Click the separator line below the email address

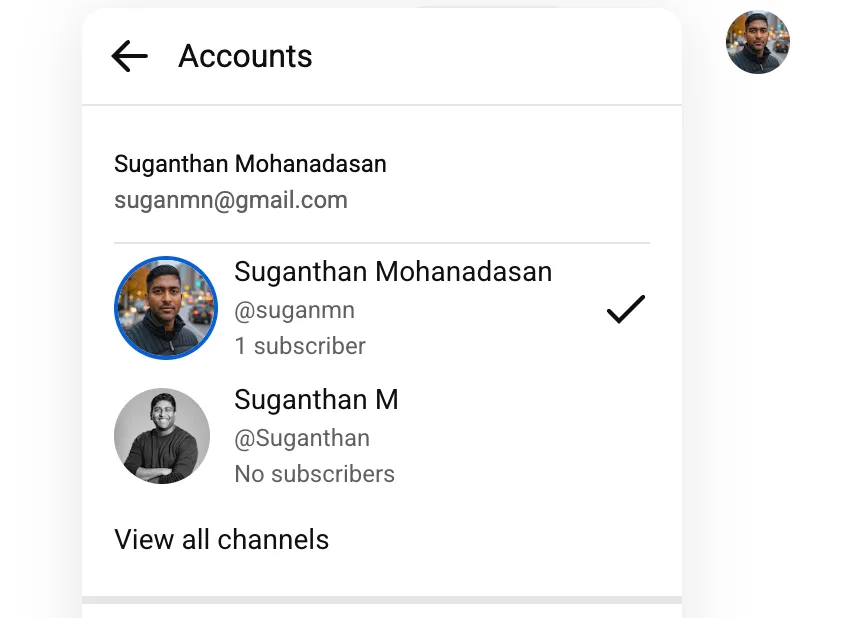coord(382,243)
